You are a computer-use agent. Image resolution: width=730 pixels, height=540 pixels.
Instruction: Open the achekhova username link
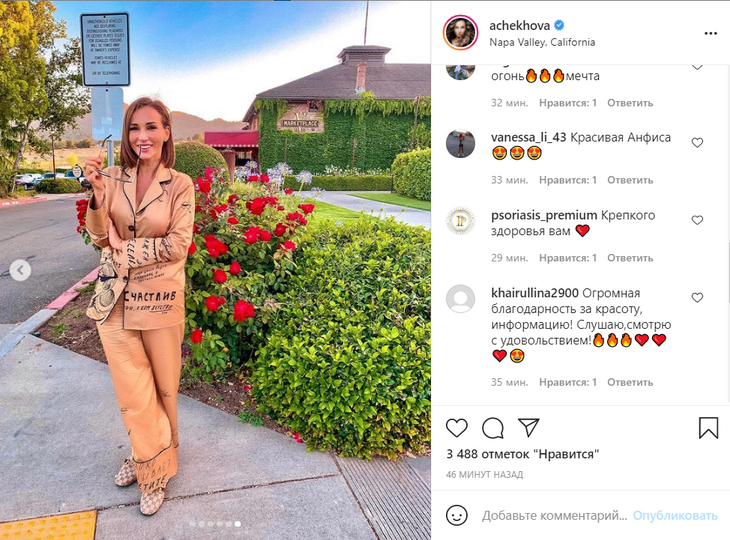pos(520,25)
